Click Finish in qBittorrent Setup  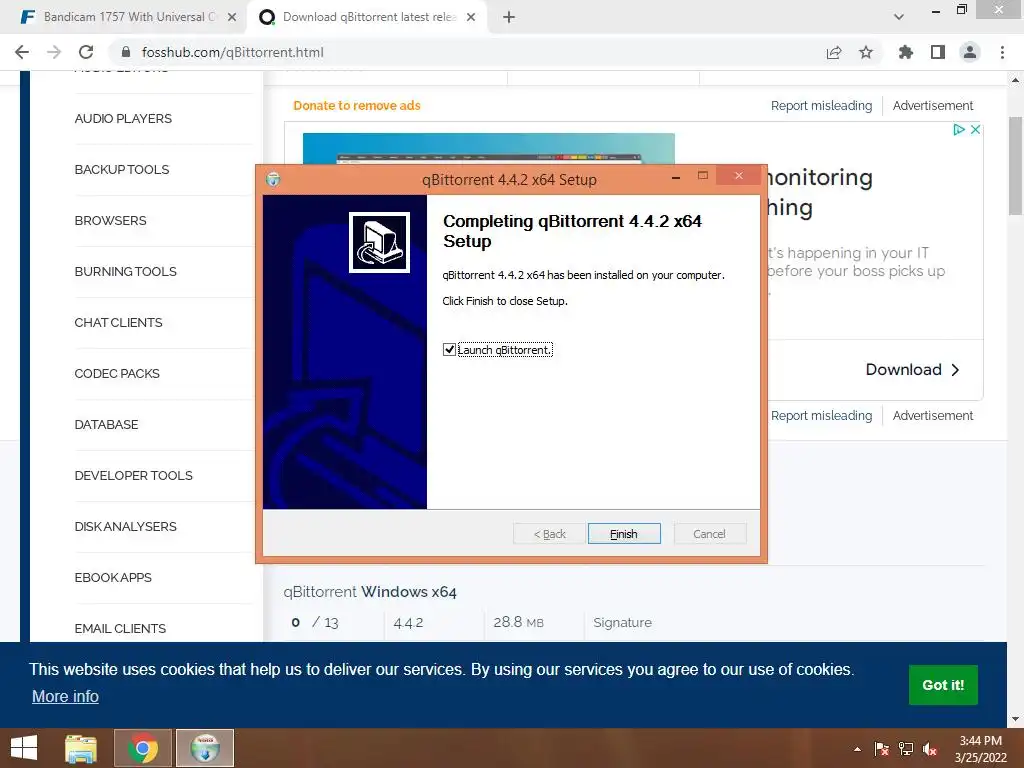(x=624, y=534)
